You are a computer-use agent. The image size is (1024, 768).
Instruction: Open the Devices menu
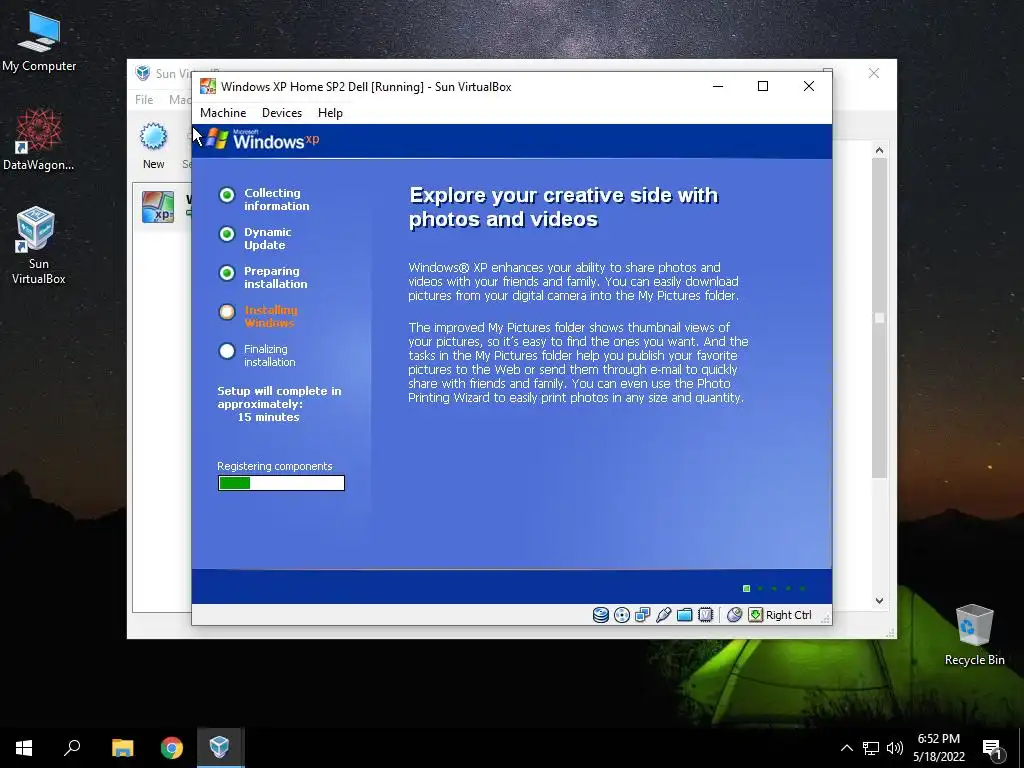point(282,113)
